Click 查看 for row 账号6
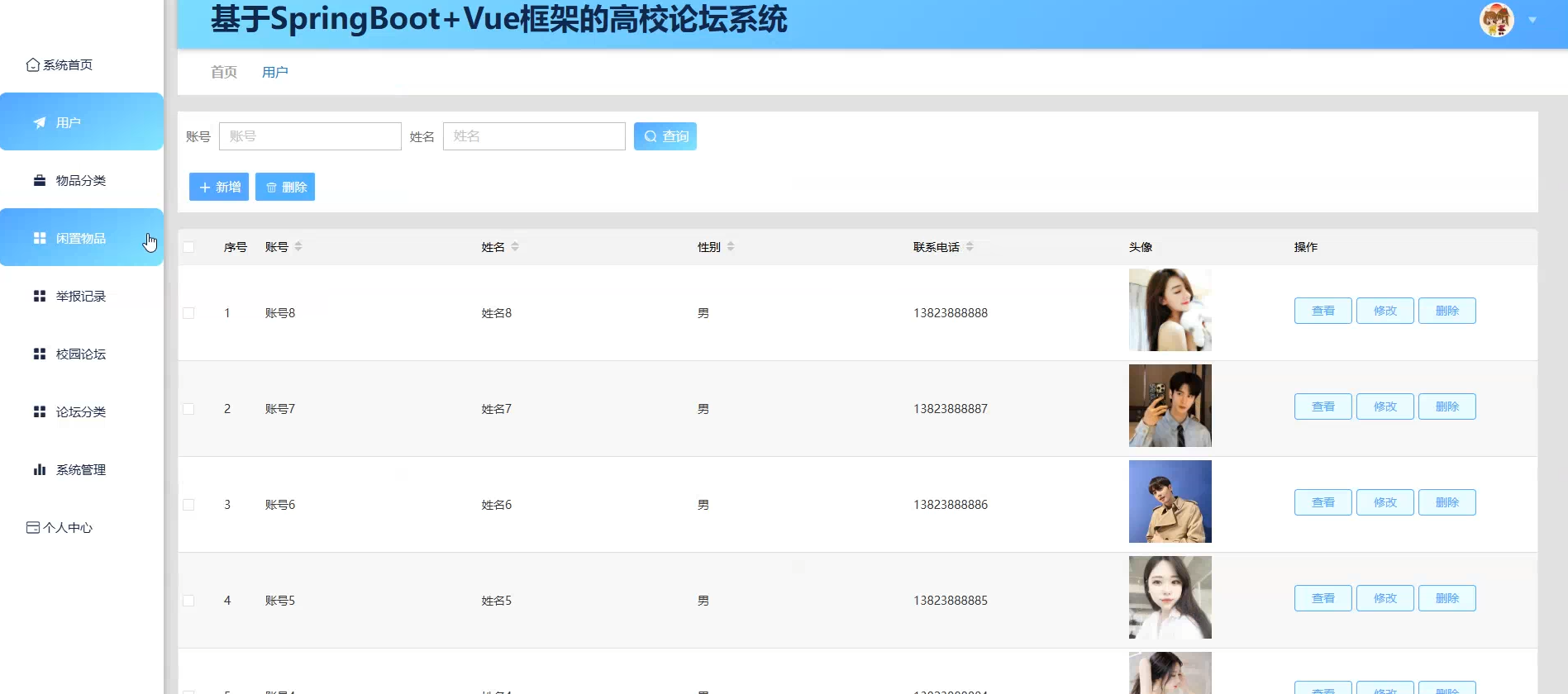This screenshot has width=1568, height=694. click(x=1323, y=502)
